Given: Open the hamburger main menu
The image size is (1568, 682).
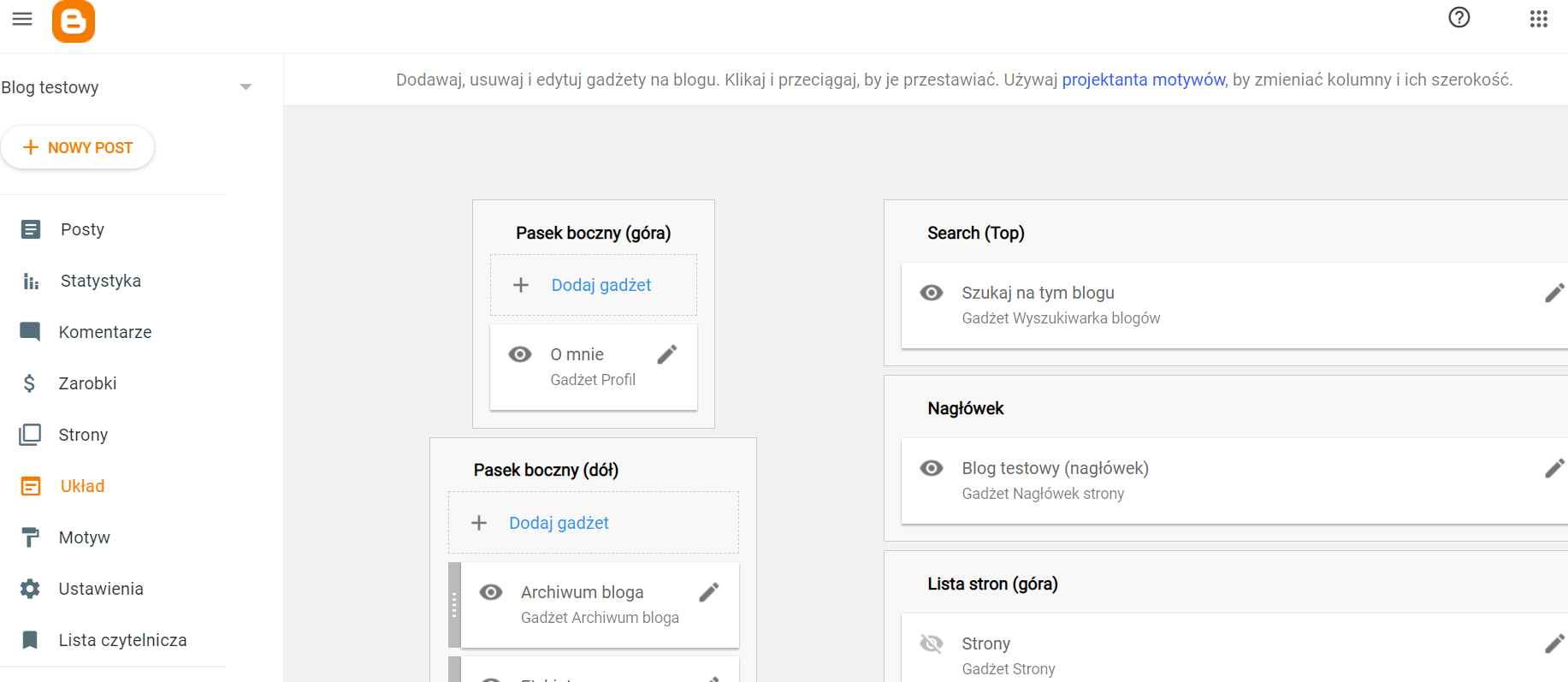Looking at the screenshot, I should pyautogui.click(x=22, y=19).
